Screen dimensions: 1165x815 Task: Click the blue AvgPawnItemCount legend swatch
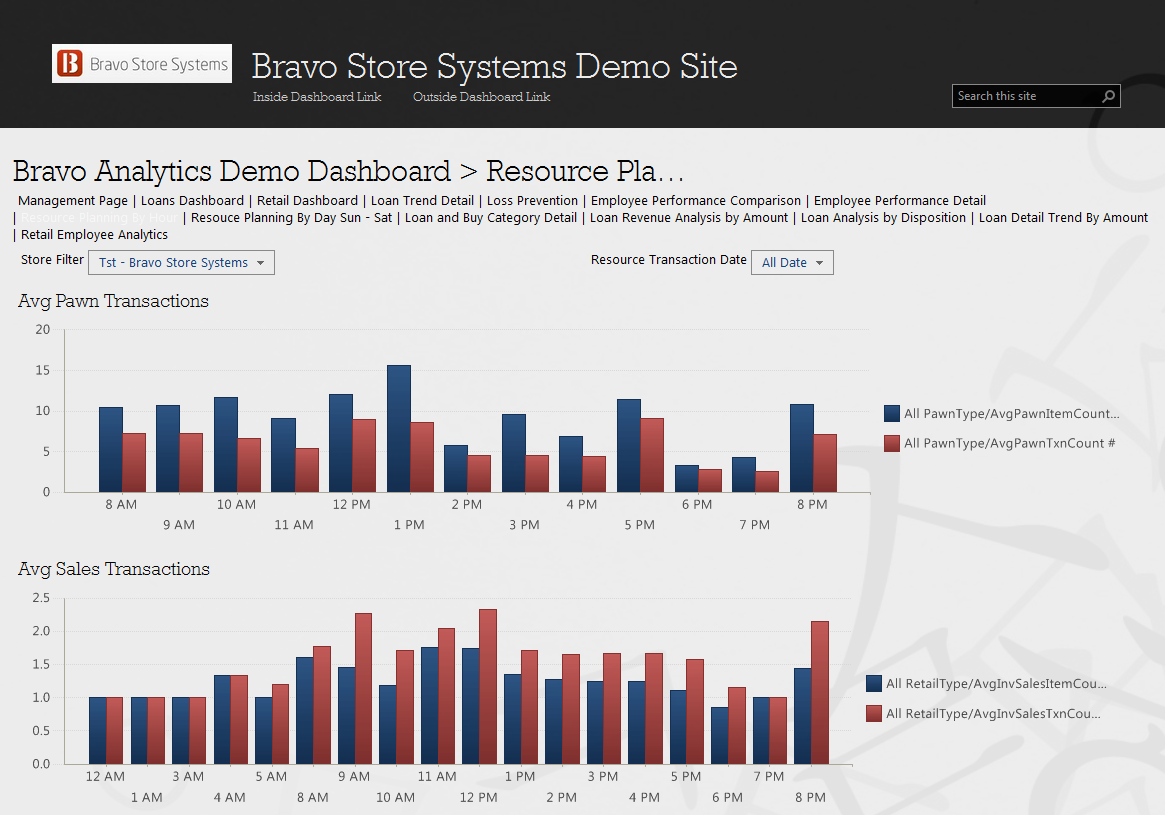tap(892, 414)
